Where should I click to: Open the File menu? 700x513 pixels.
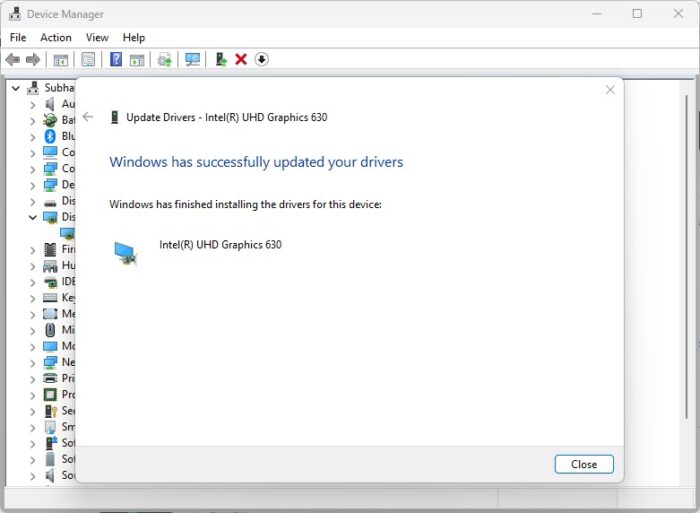coord(18,37)
